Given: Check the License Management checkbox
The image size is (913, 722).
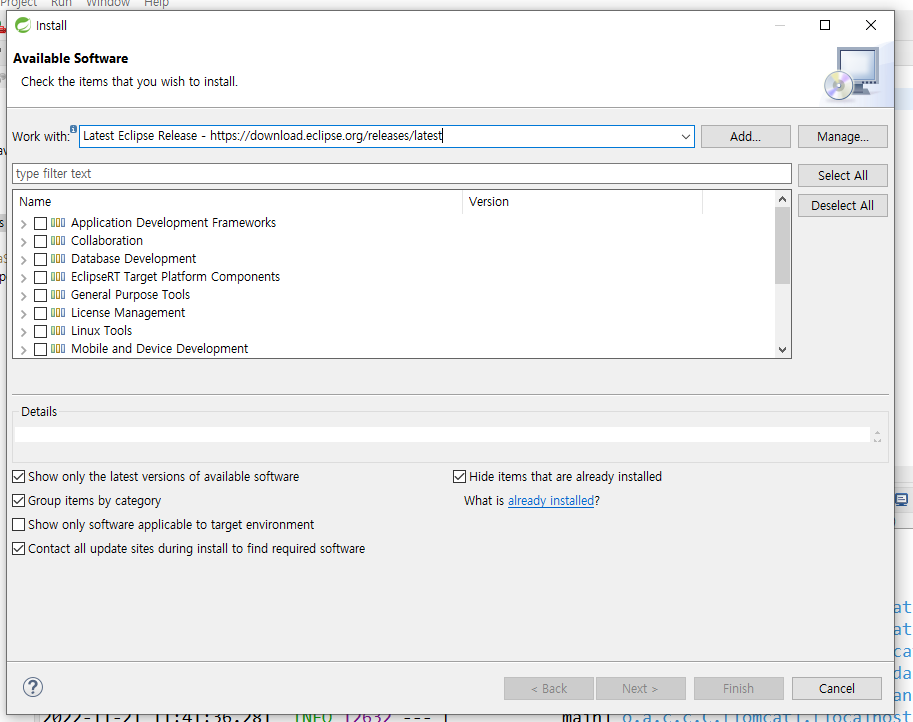Looking at the screenshot, I should point(40,313).
